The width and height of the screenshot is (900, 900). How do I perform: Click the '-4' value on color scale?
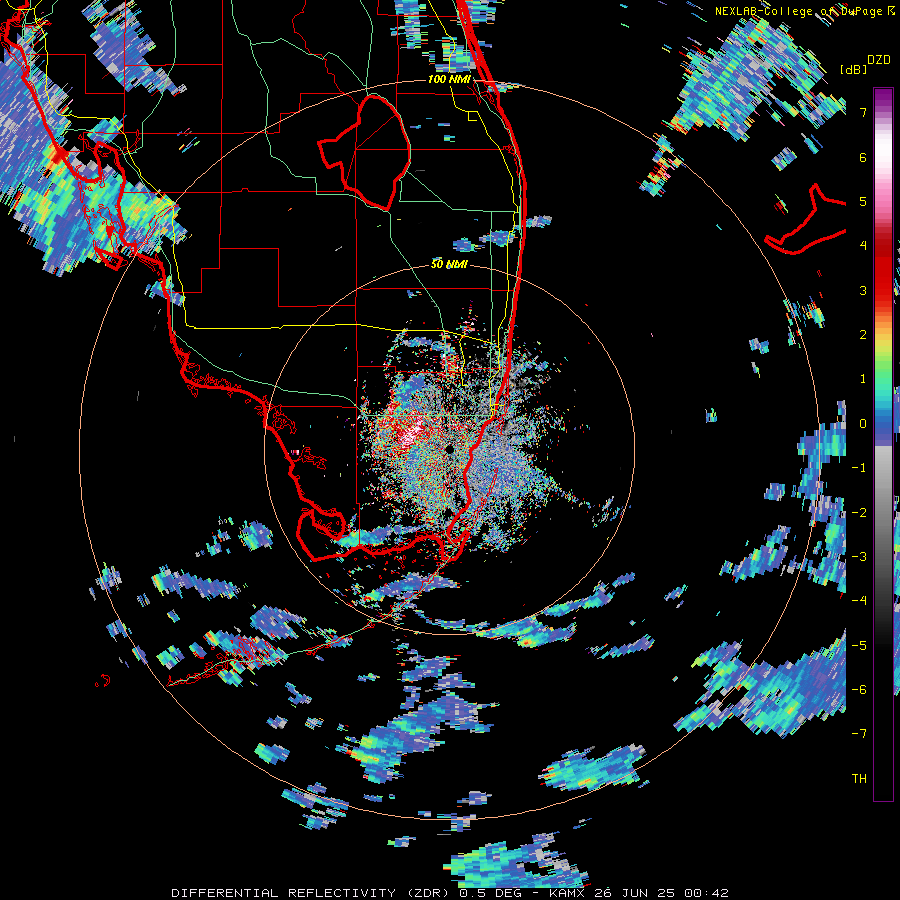coord(859,600)
